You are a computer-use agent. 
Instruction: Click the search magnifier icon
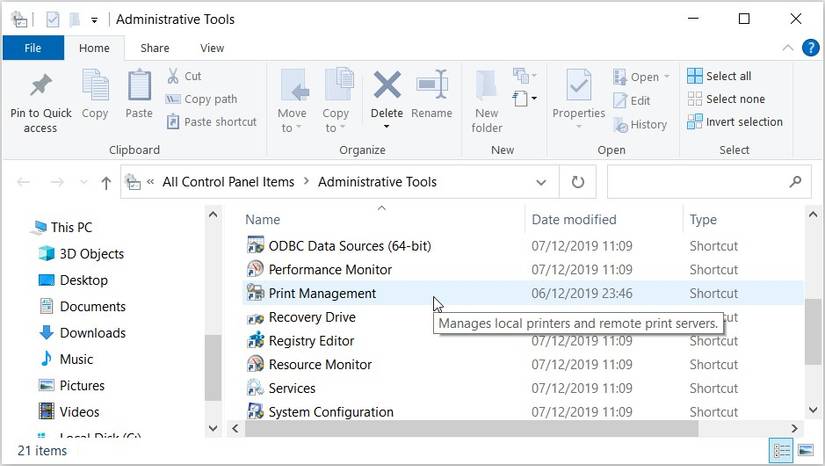[796, 181]
